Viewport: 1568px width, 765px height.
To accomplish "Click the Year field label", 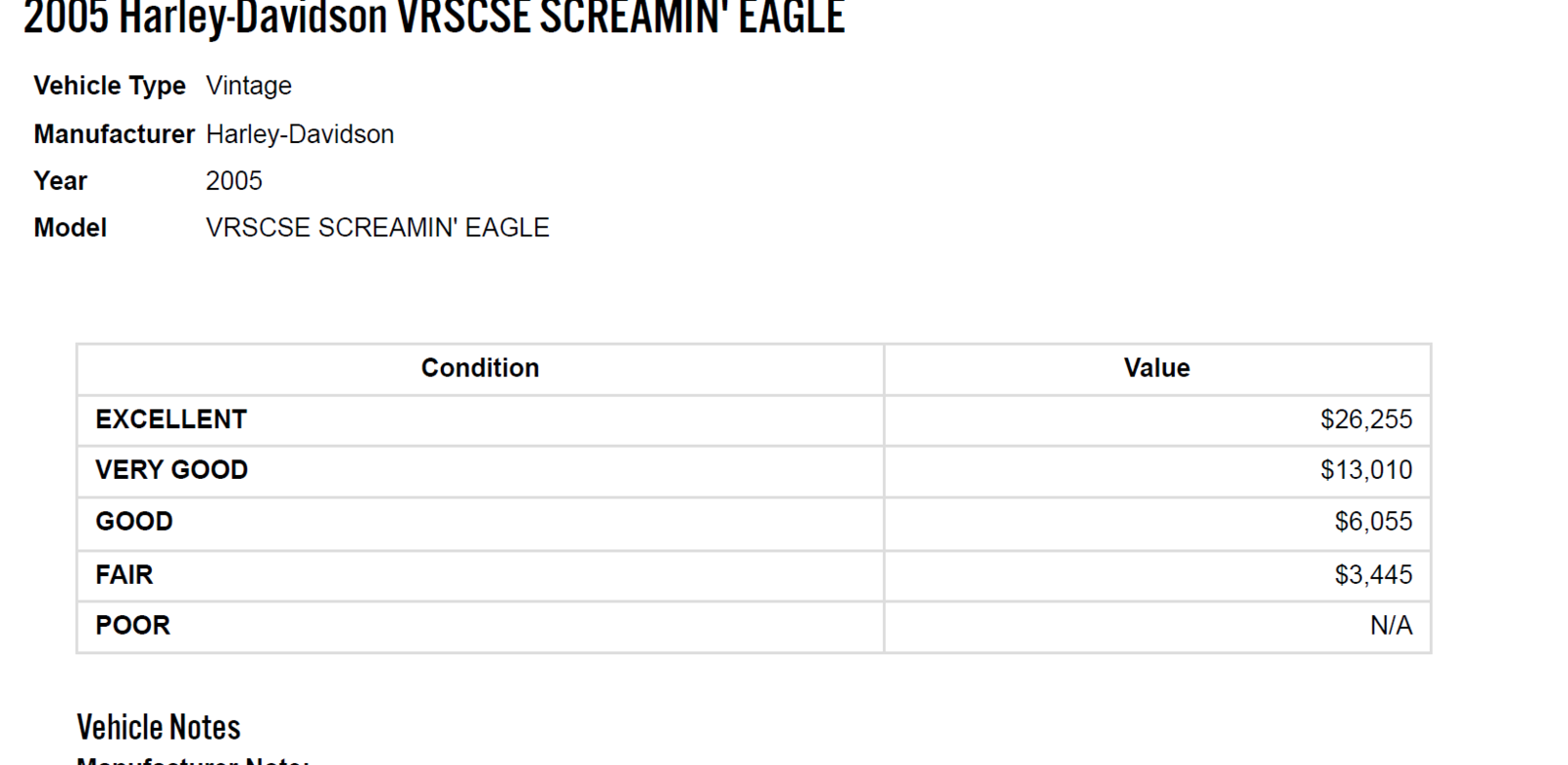I will (x=61, y=181).
